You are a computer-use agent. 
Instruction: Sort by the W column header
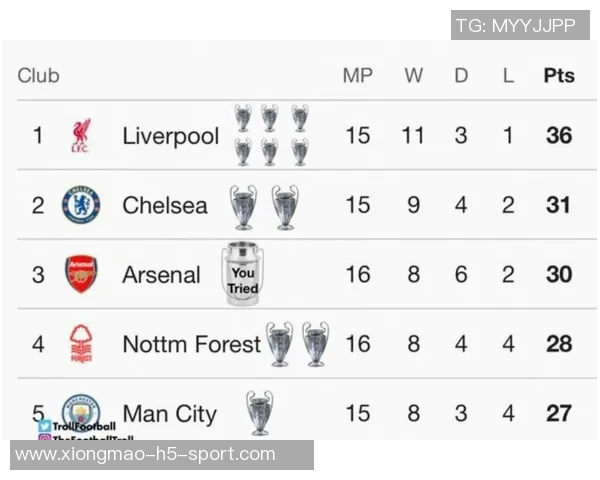pos(413,75)
